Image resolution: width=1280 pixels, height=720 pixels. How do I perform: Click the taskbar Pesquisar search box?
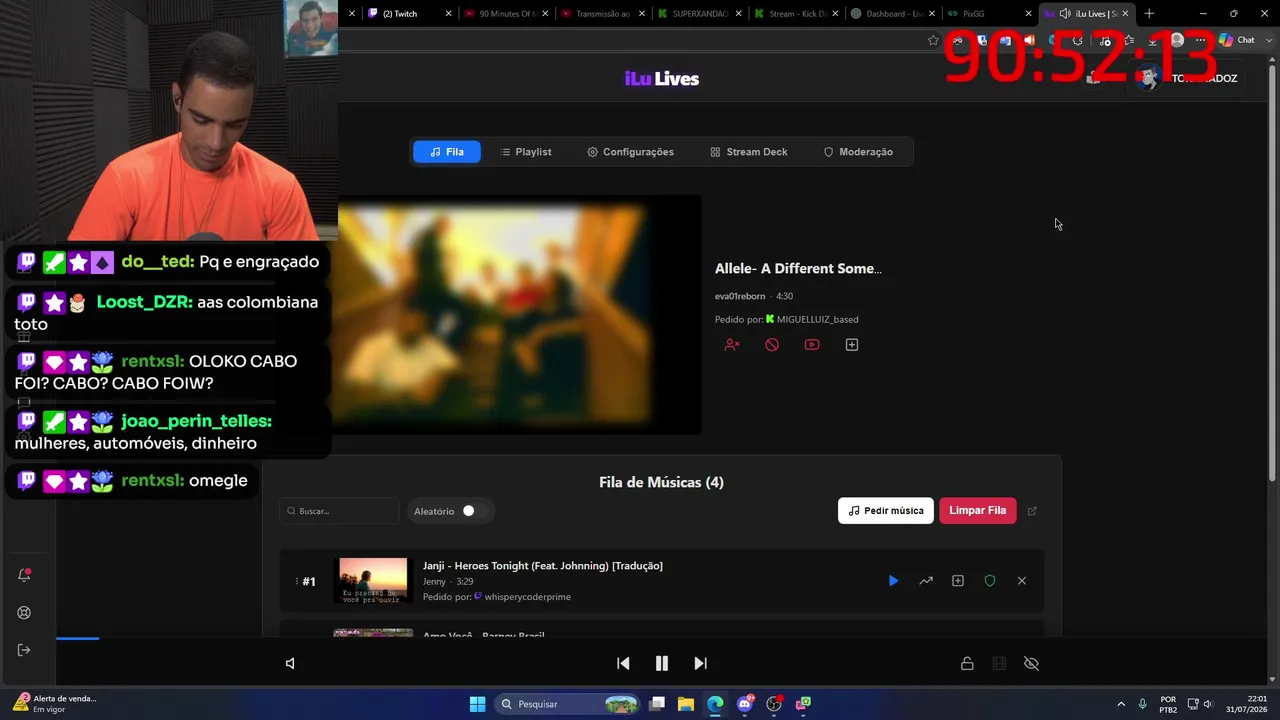tap(568, 704)
